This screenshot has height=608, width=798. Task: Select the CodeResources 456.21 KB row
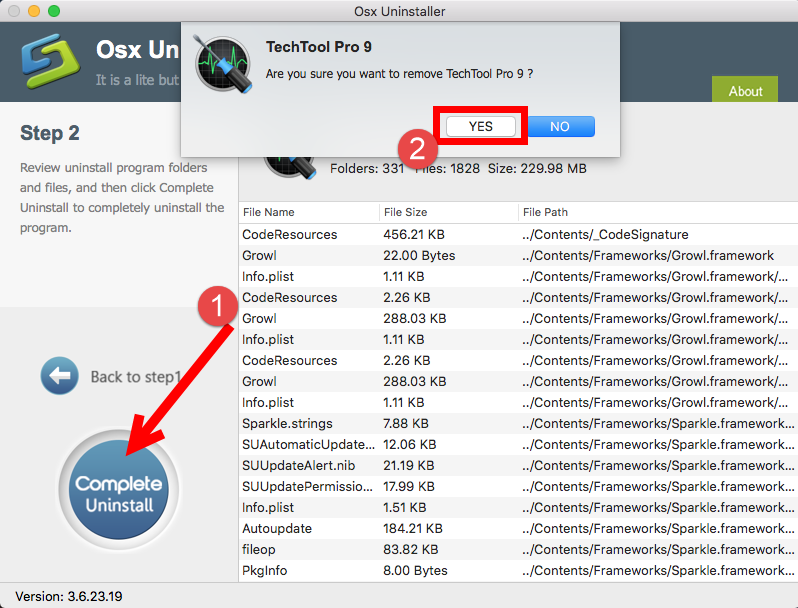518,235
